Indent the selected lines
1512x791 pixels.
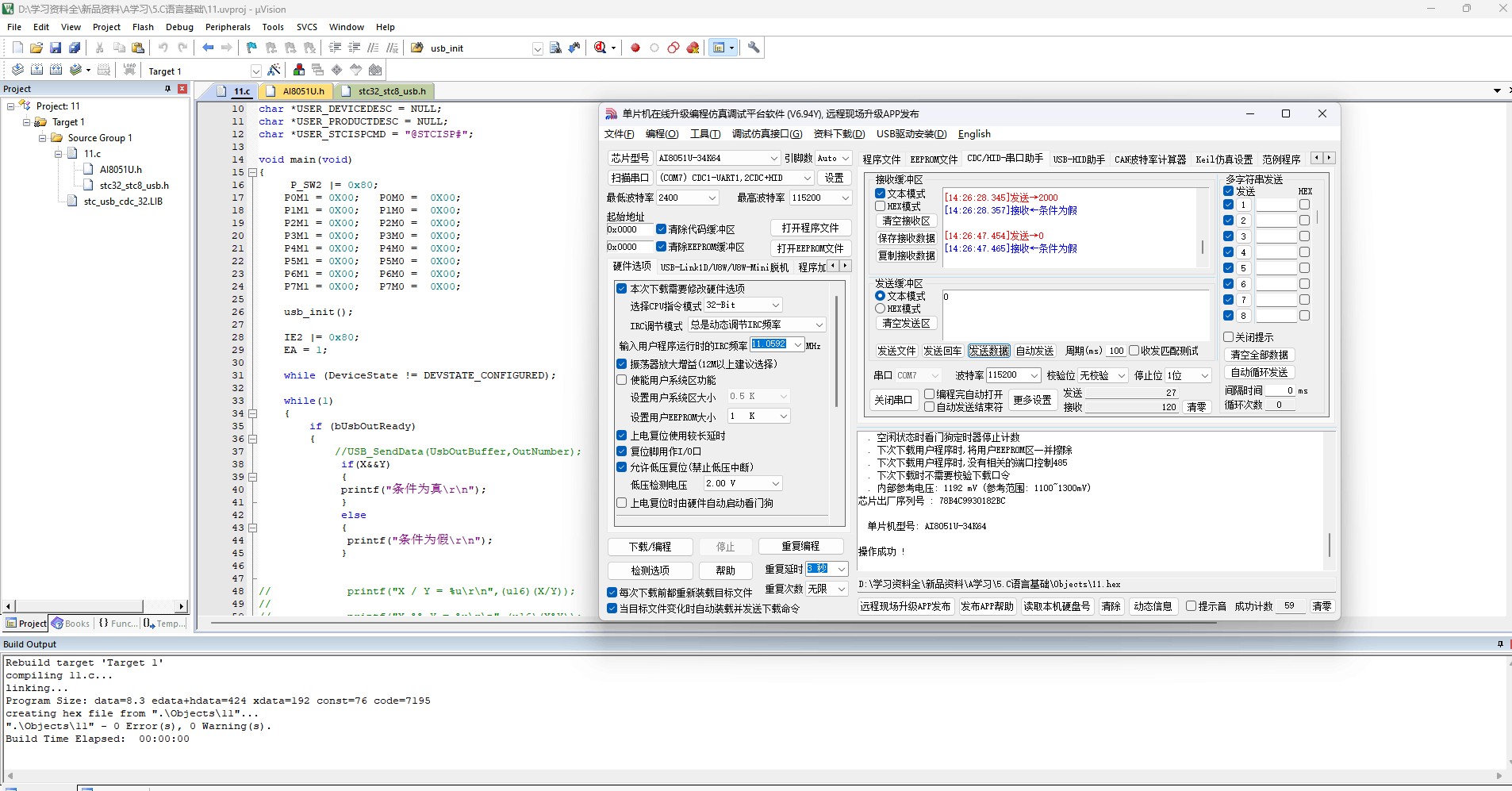[x=335, y=48]
